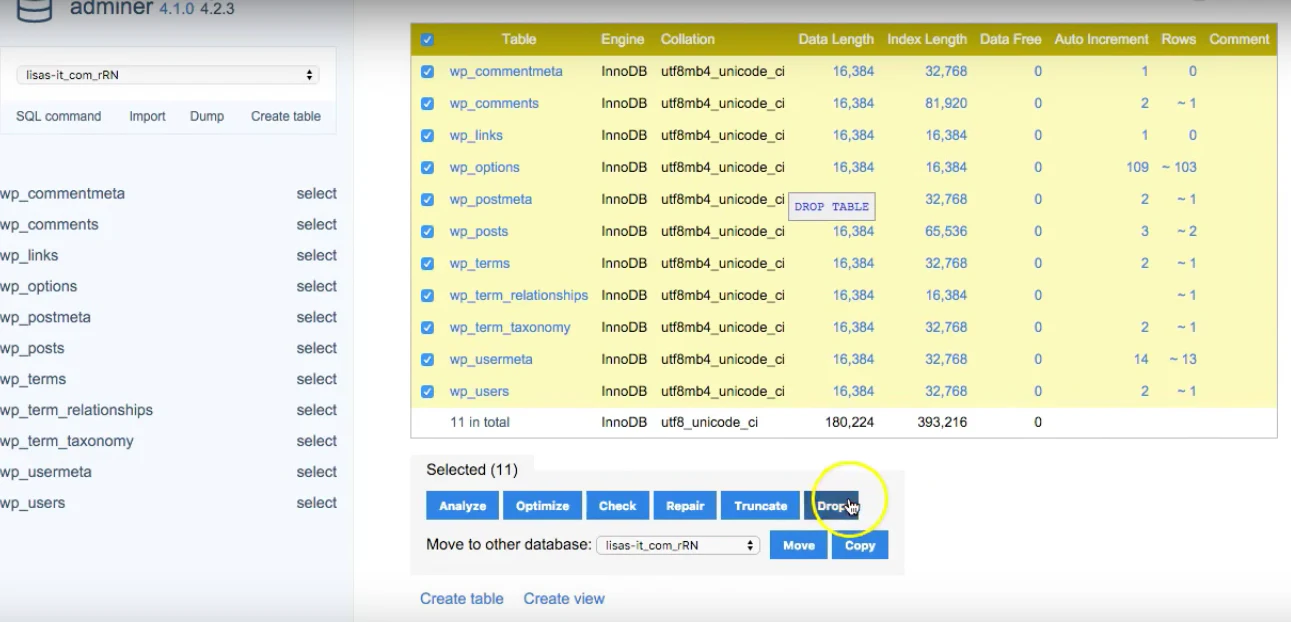Click the ~ 13 rows value for wp_usermeta
The width and height of the screenshot is (1291, 622).
(1183, 360)
